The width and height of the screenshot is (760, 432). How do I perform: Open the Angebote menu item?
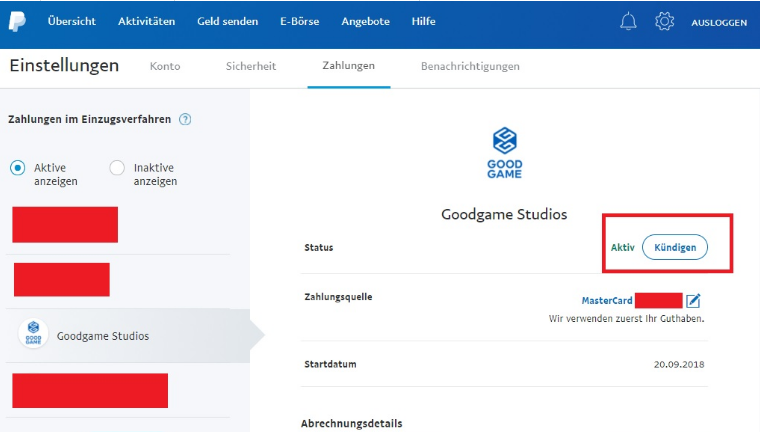coord(365,21)
